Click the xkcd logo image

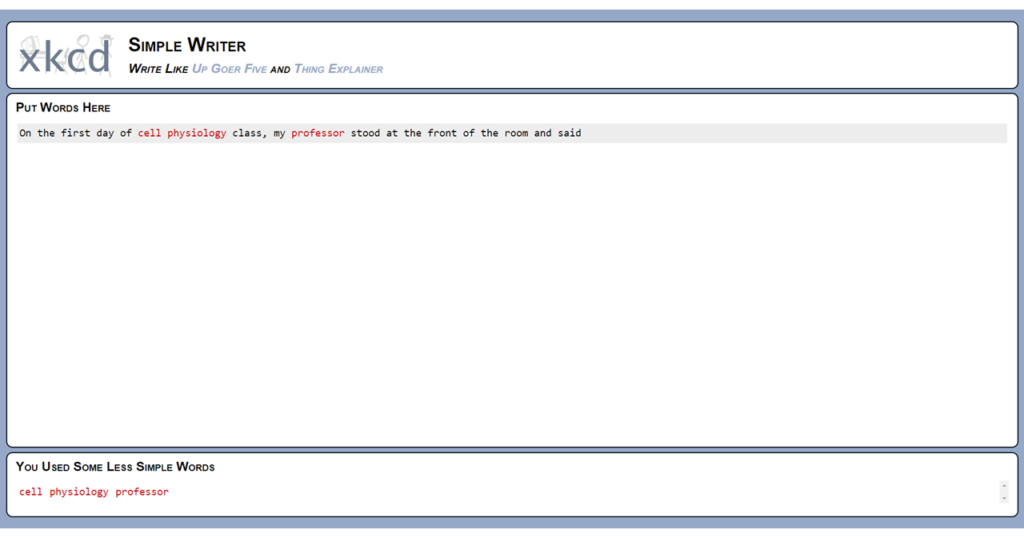(x=65, y=55)
